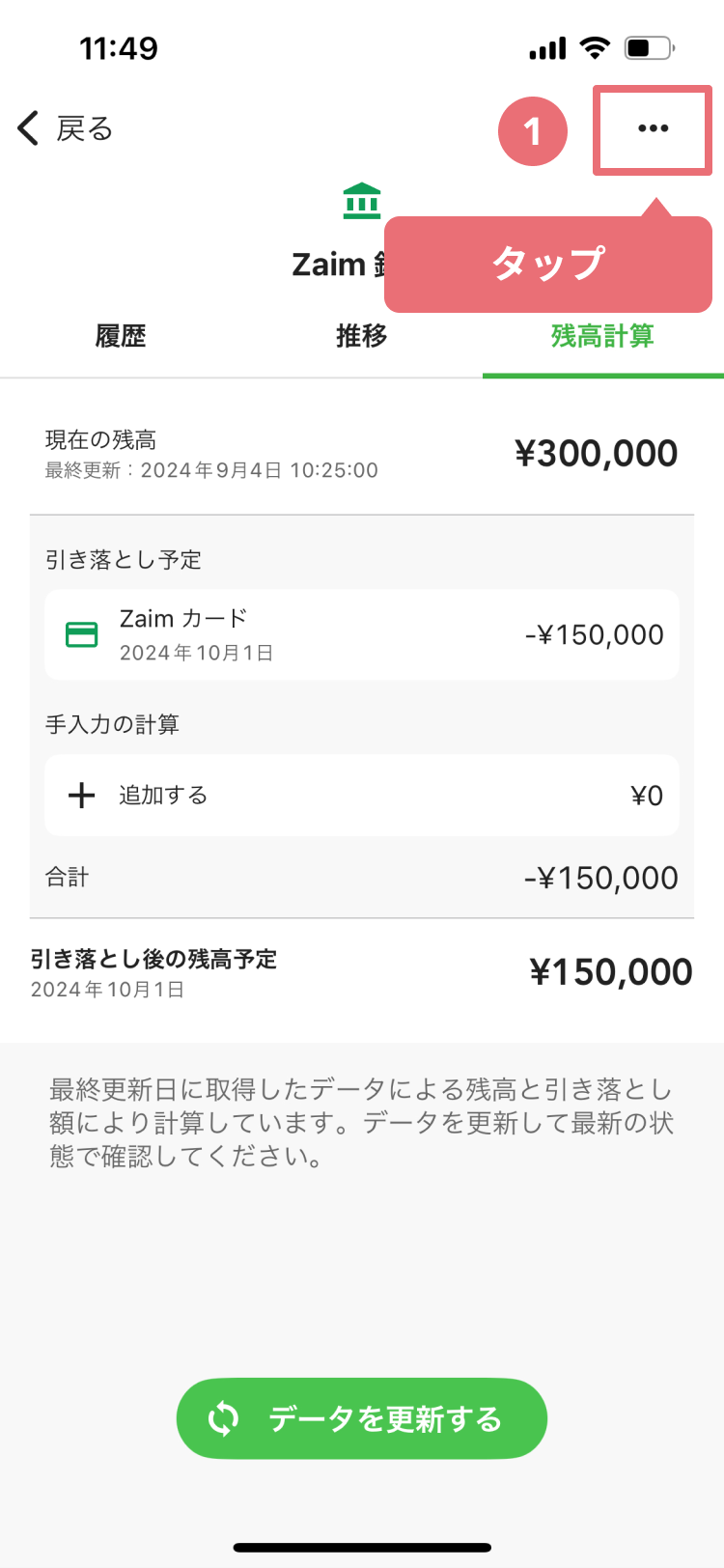Tap the 追加する manual entry row
Screen dimensions: 724x1568
(x=362, y=795)
